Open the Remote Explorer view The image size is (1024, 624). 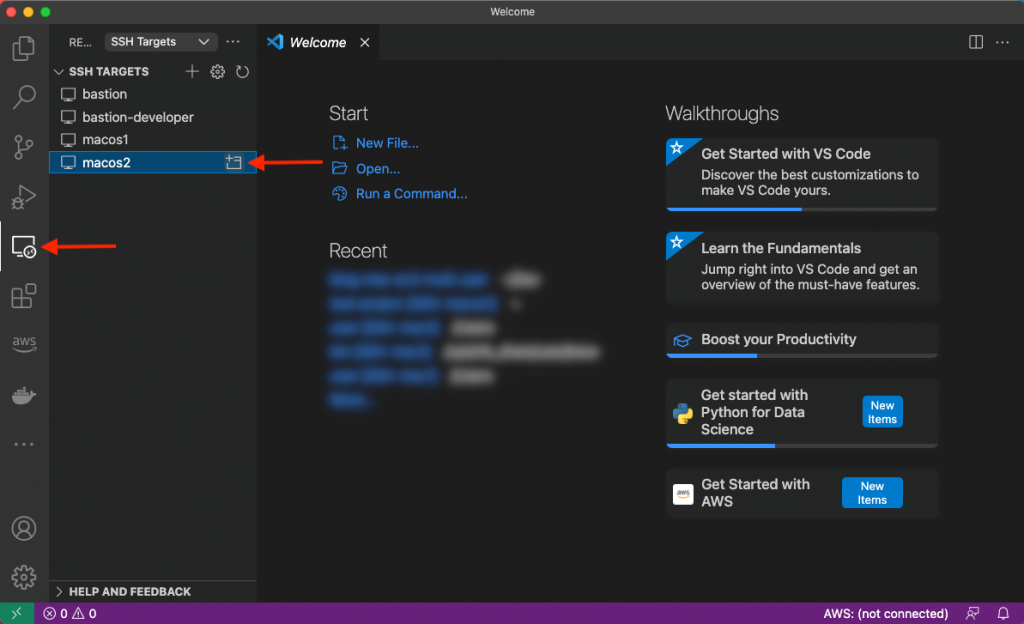point(23,245)
